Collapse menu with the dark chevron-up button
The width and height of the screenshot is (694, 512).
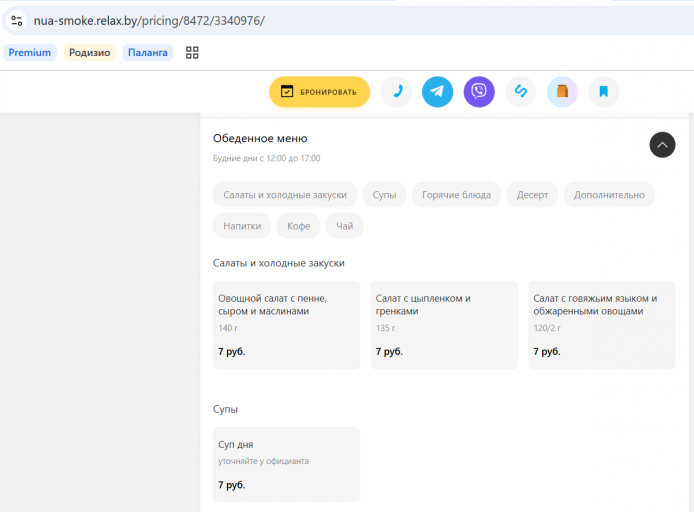click(x=662, y=145)
